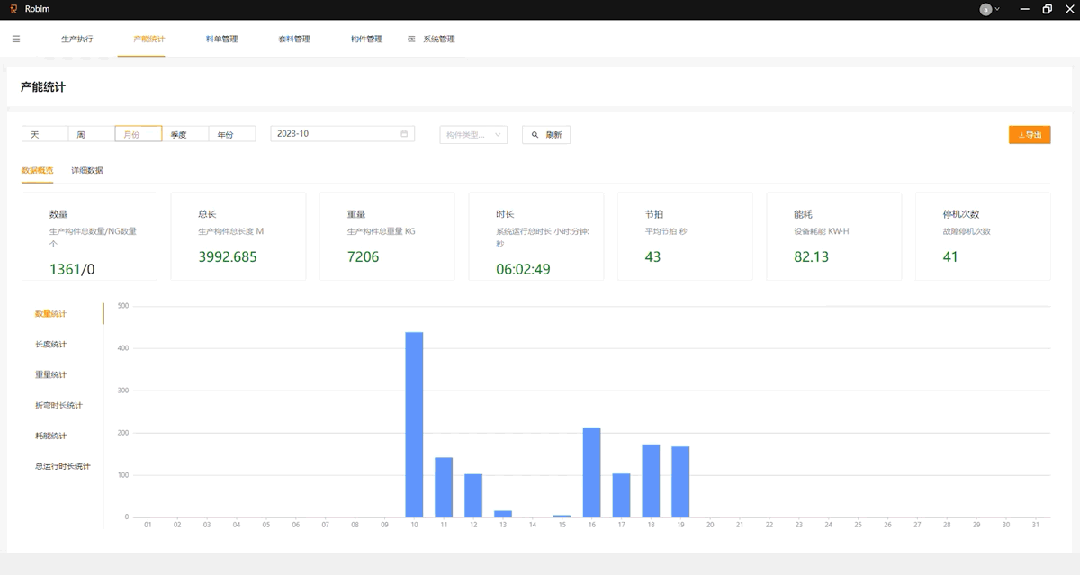Screen dimensions: 1080x575
Task: Click the 刷新 search button
Action: point(546,135)
